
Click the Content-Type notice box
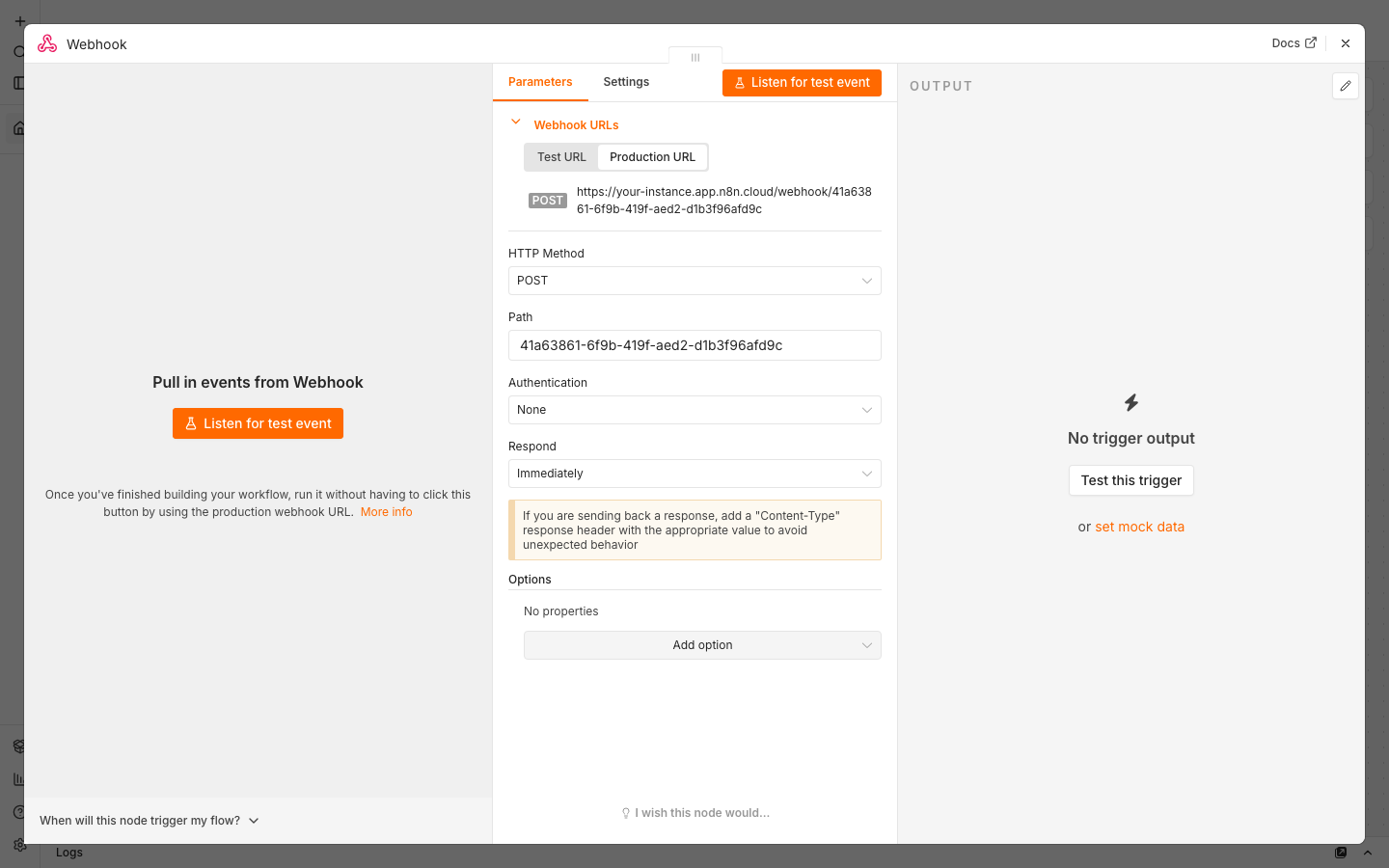[x=694, y=530]
